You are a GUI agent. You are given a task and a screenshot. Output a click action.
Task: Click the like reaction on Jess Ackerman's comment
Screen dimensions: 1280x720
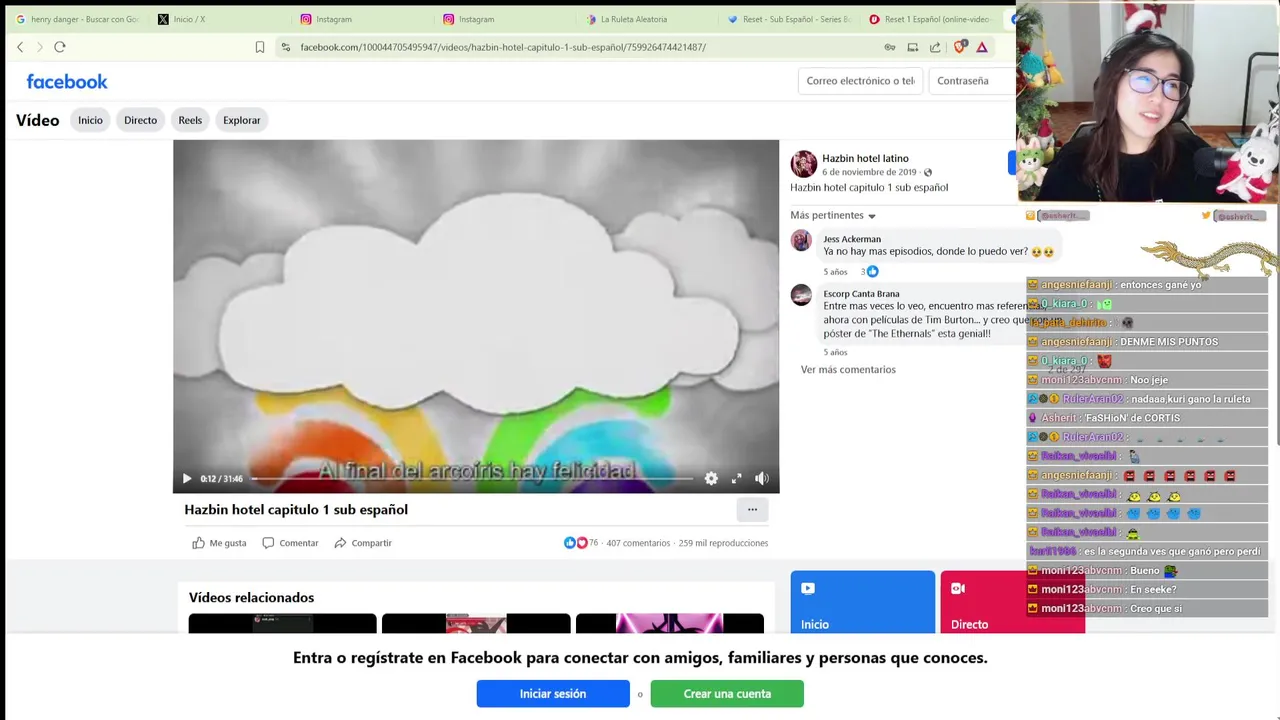(x=872, y=271)
